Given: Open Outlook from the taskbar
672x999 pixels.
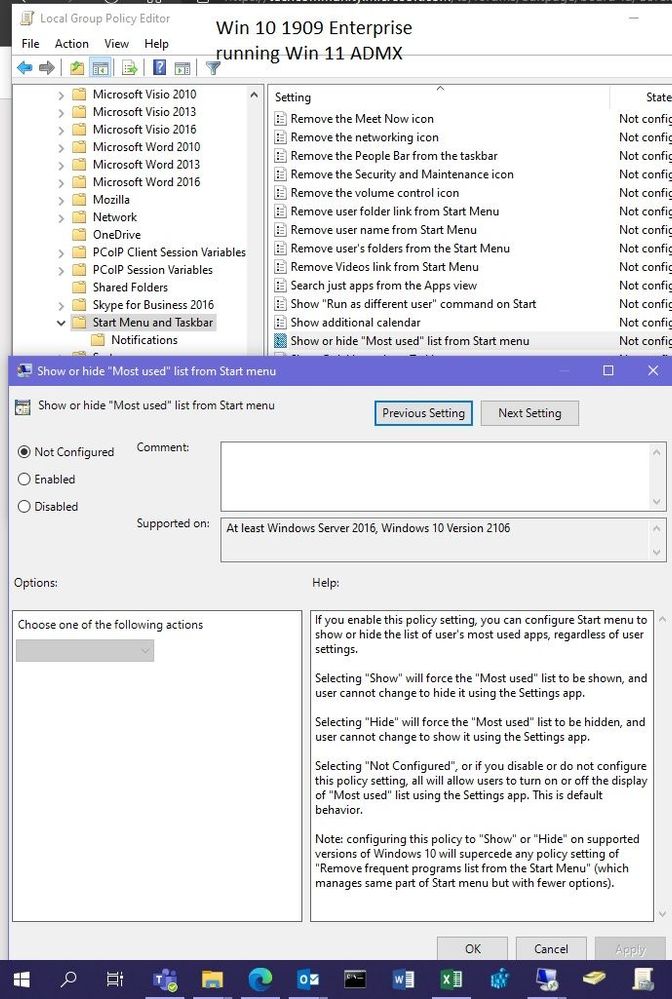Looking at the screenshot, I should pyautogui.click(x=308, y=979).
